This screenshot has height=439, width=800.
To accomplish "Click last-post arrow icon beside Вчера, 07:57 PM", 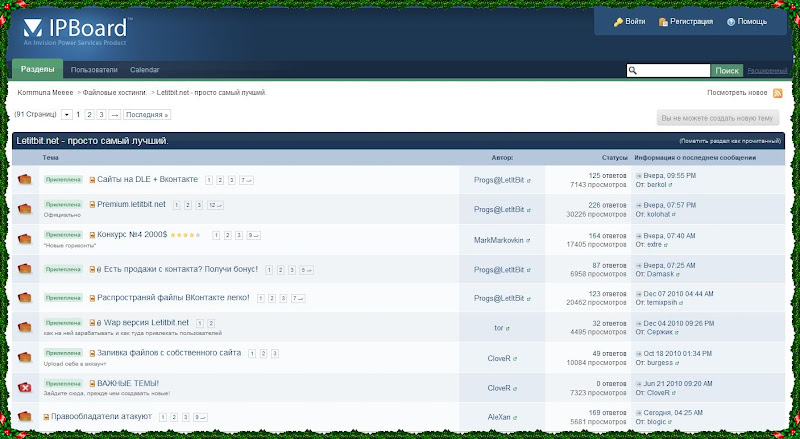I will coord(638,205).
